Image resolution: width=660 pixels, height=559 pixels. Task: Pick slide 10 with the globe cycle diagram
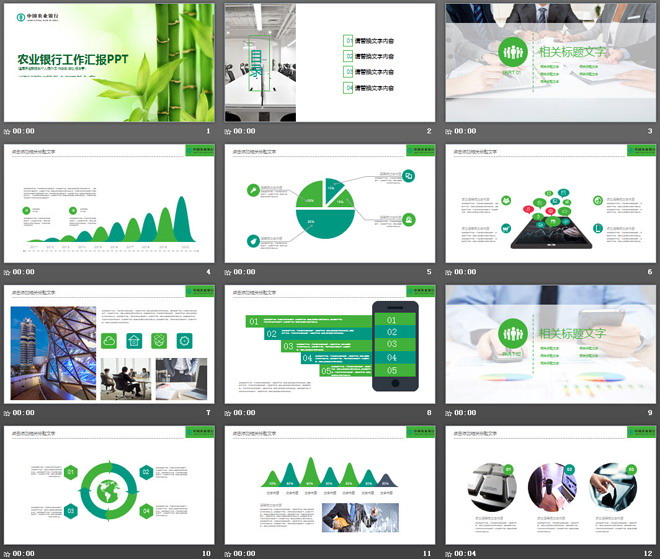[108, 485]
